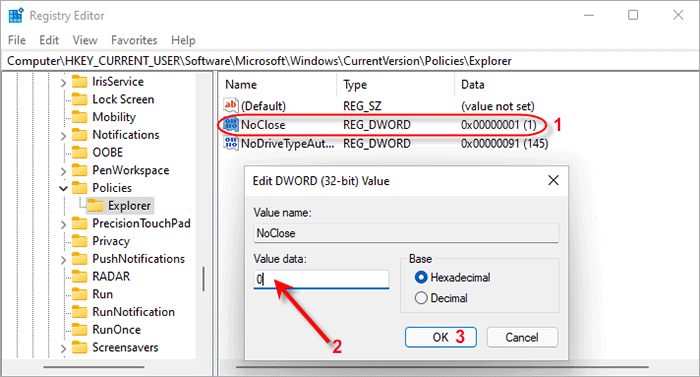Select the RunOnce tree label
Viewport: 700px width, 377px height.
coord(117,330)
